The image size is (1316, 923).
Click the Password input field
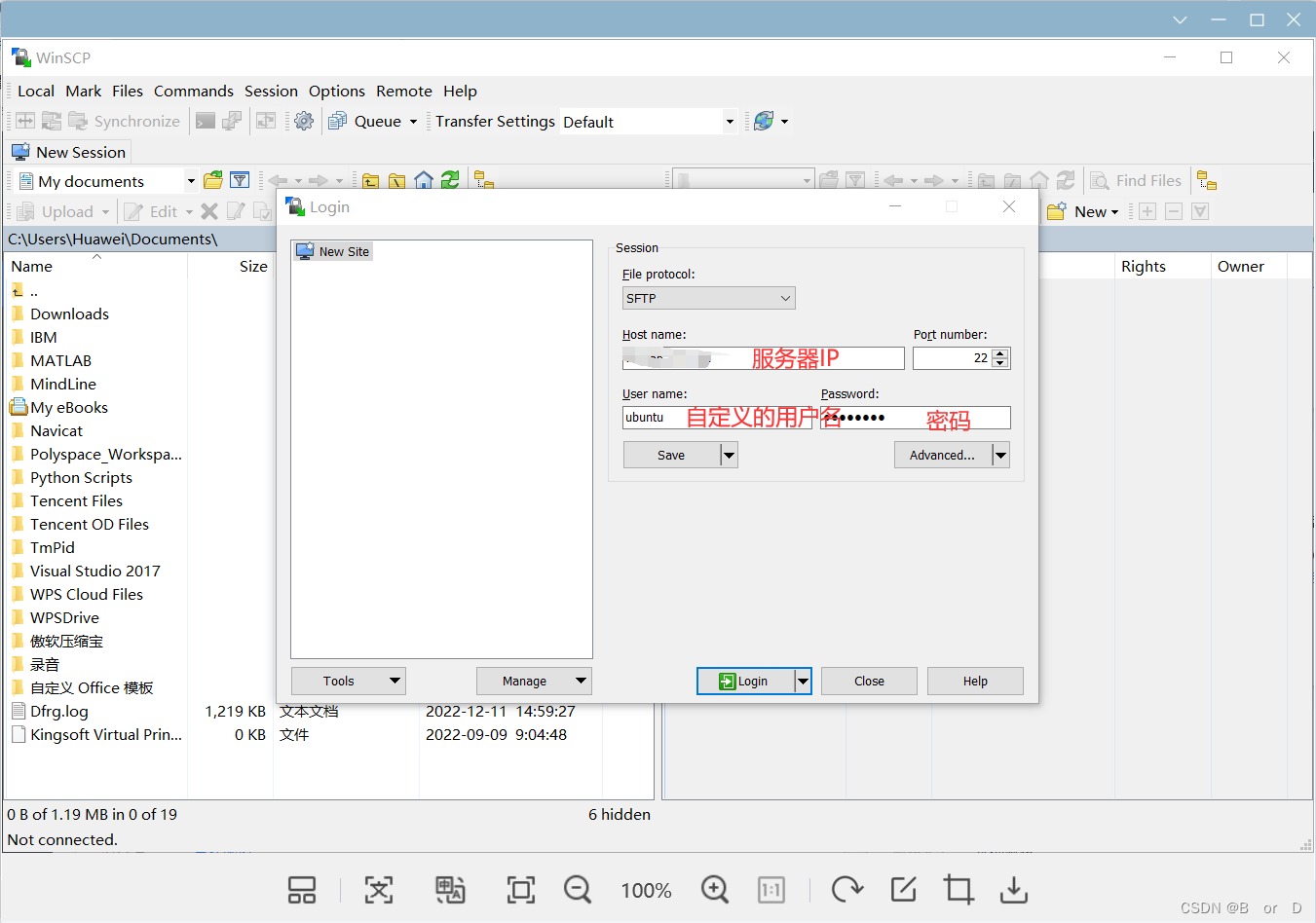(x=916, y=418)
